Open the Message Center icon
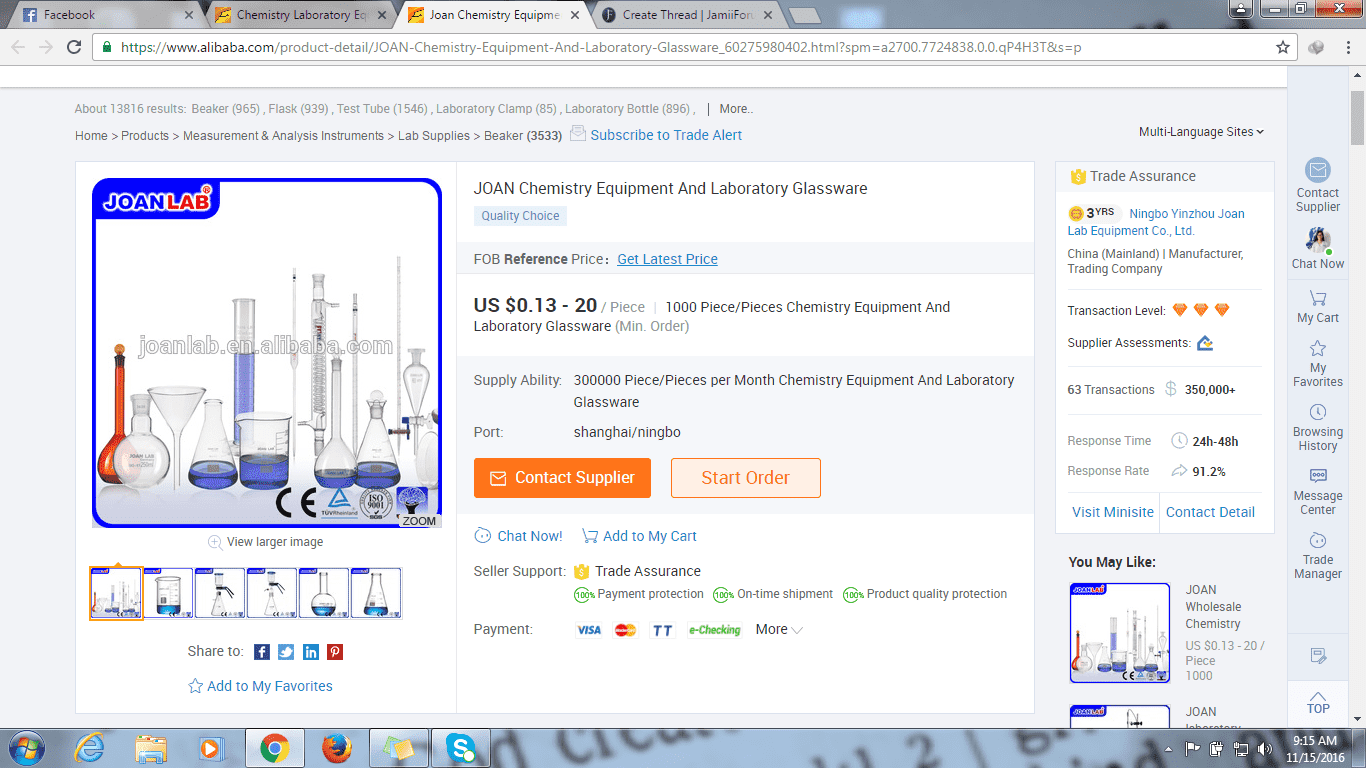Viewport: 1366px width, 768px height. pos(1317,476)
